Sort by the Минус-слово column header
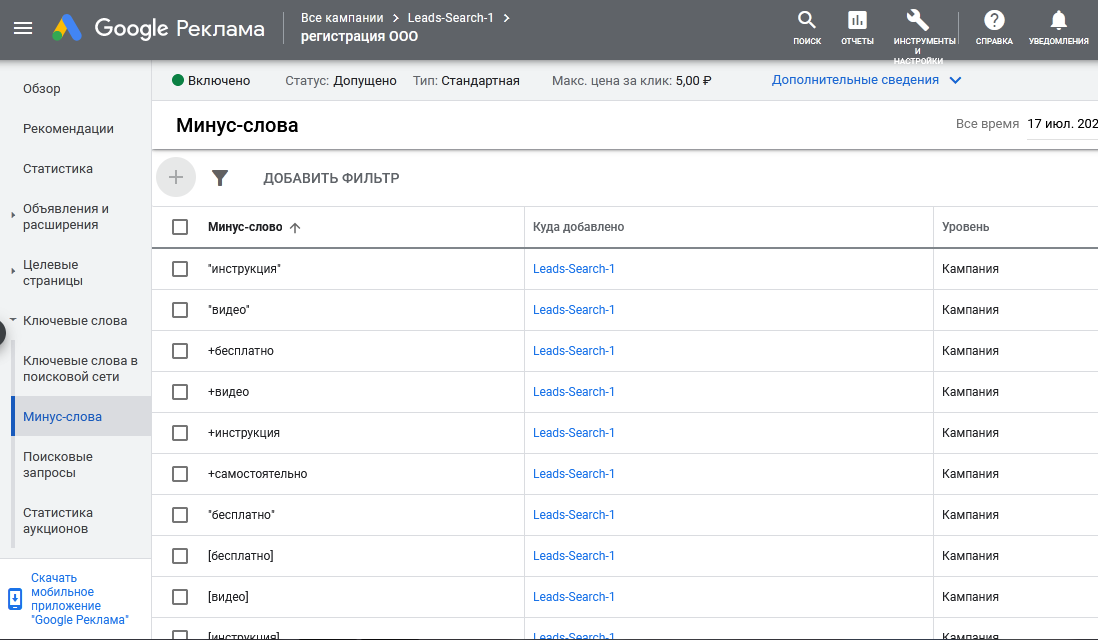Screen dimensions: 1098x640 tap(245, 227)
